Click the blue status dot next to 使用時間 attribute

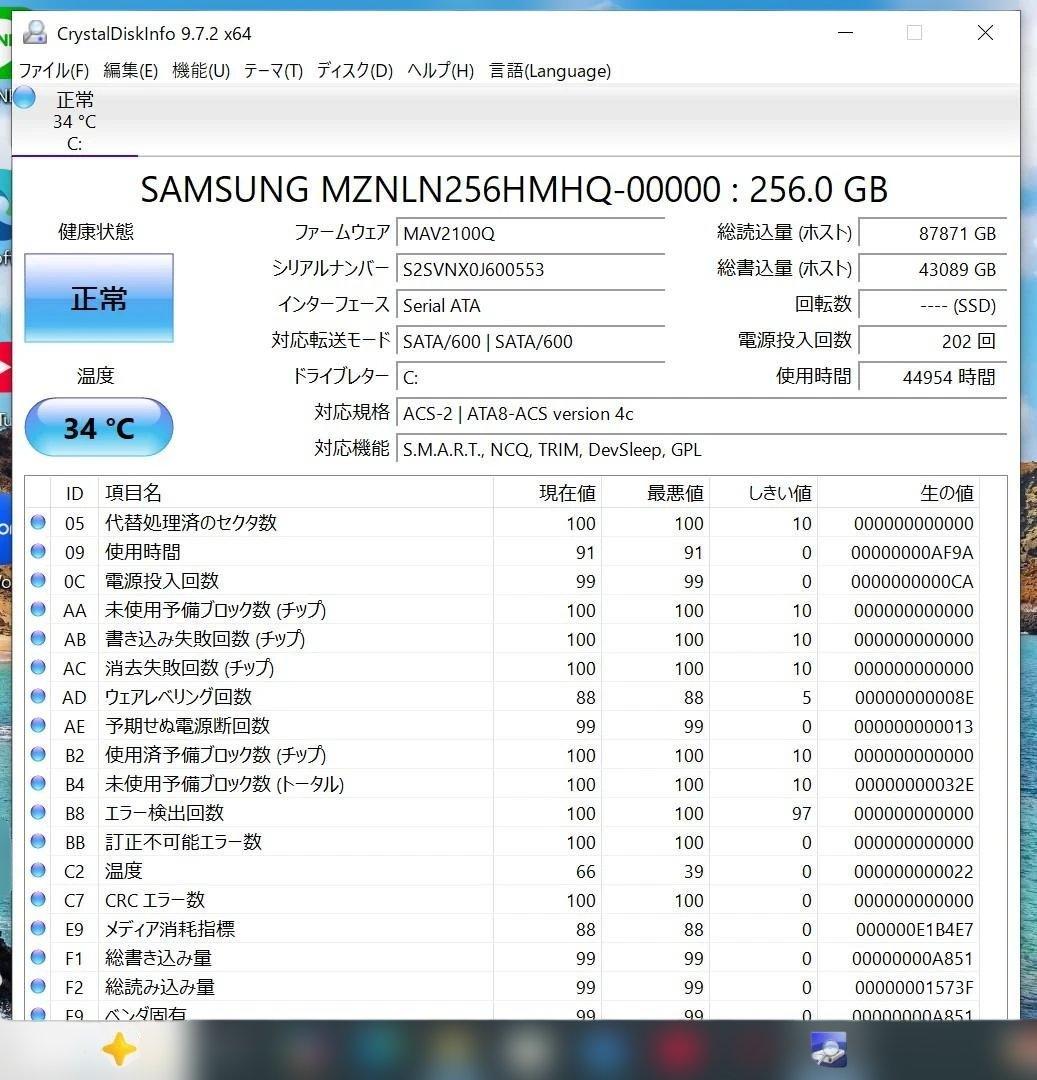click(x=39, y=552)
